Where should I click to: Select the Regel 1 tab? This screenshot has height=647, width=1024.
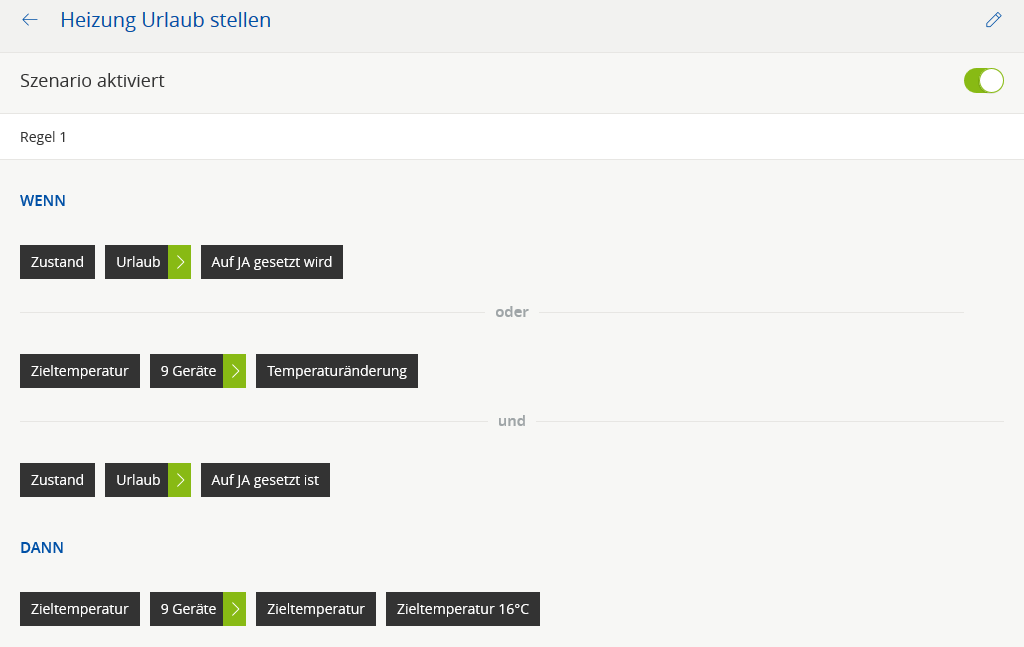pyautogui.click(x=43, y=137)
